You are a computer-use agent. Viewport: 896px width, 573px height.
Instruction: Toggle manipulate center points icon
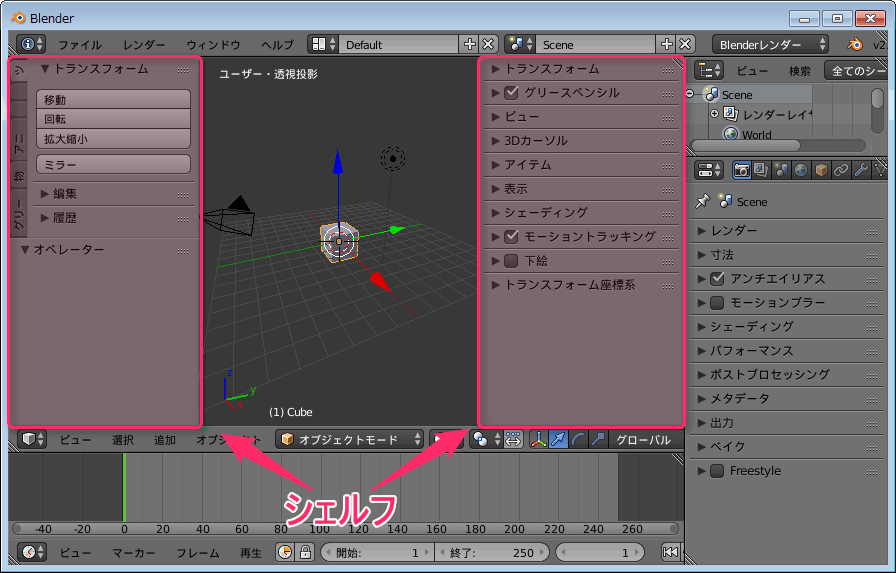point(513,439)
